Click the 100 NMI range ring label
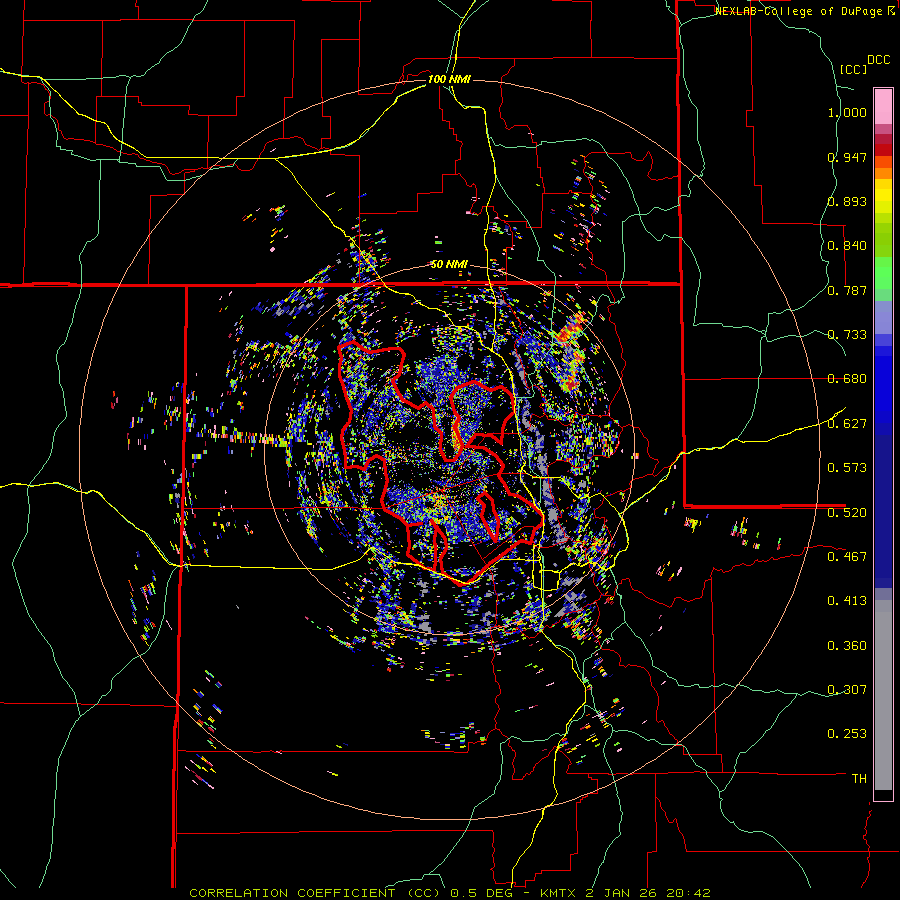 [x=449, y=79]
